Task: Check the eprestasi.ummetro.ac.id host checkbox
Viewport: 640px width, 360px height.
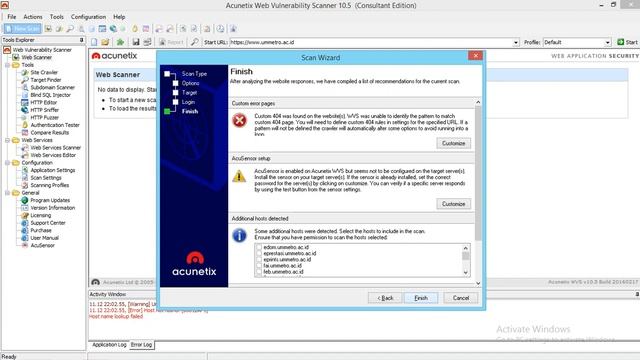Action: (x=259, y=253)
